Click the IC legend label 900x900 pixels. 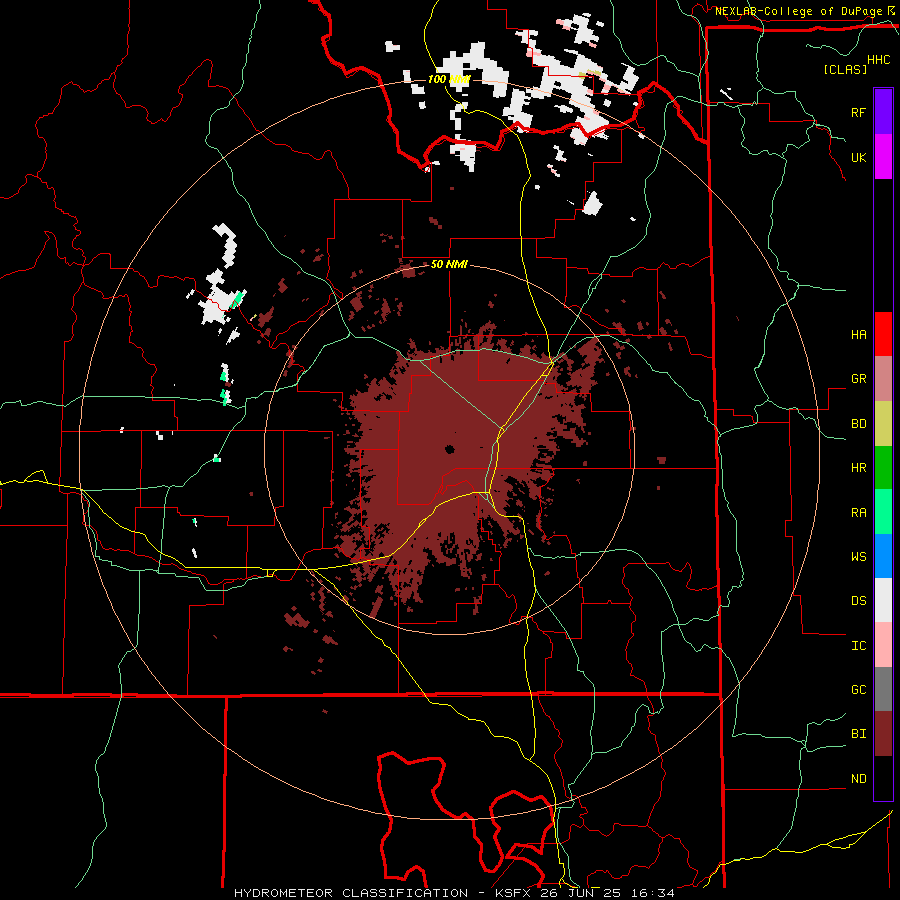click(x=858, y=646)
